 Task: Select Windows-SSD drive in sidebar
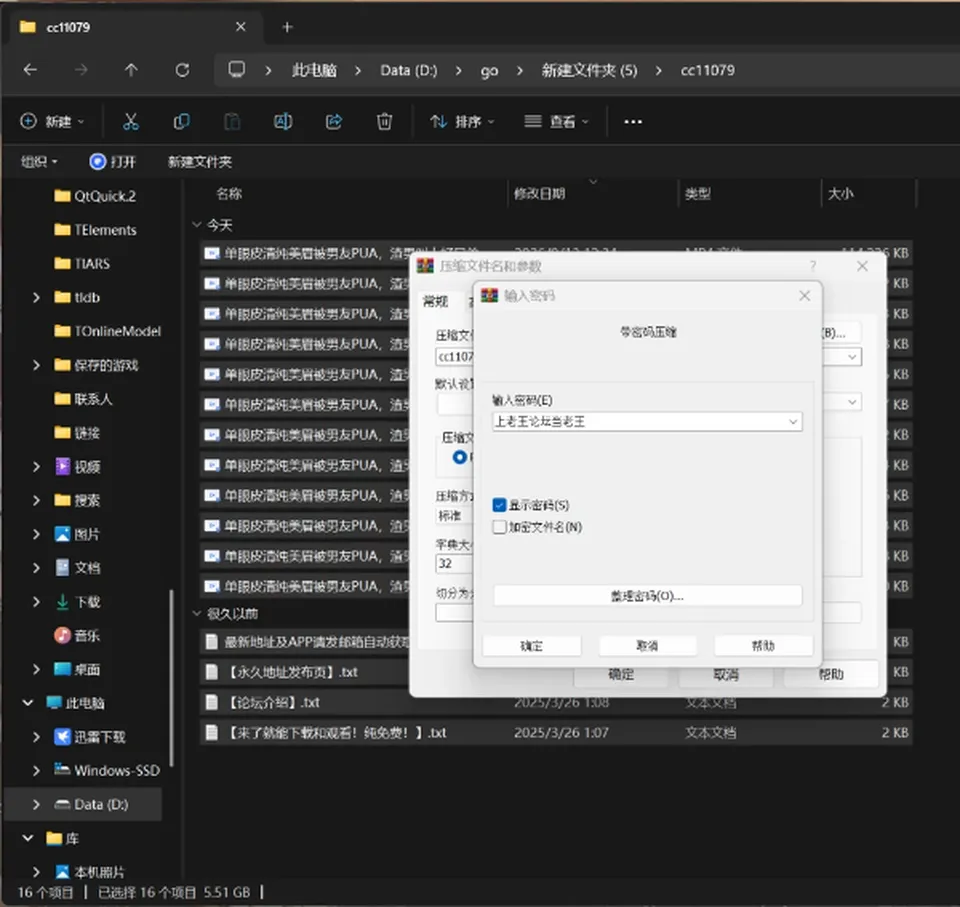coord(107,770)
